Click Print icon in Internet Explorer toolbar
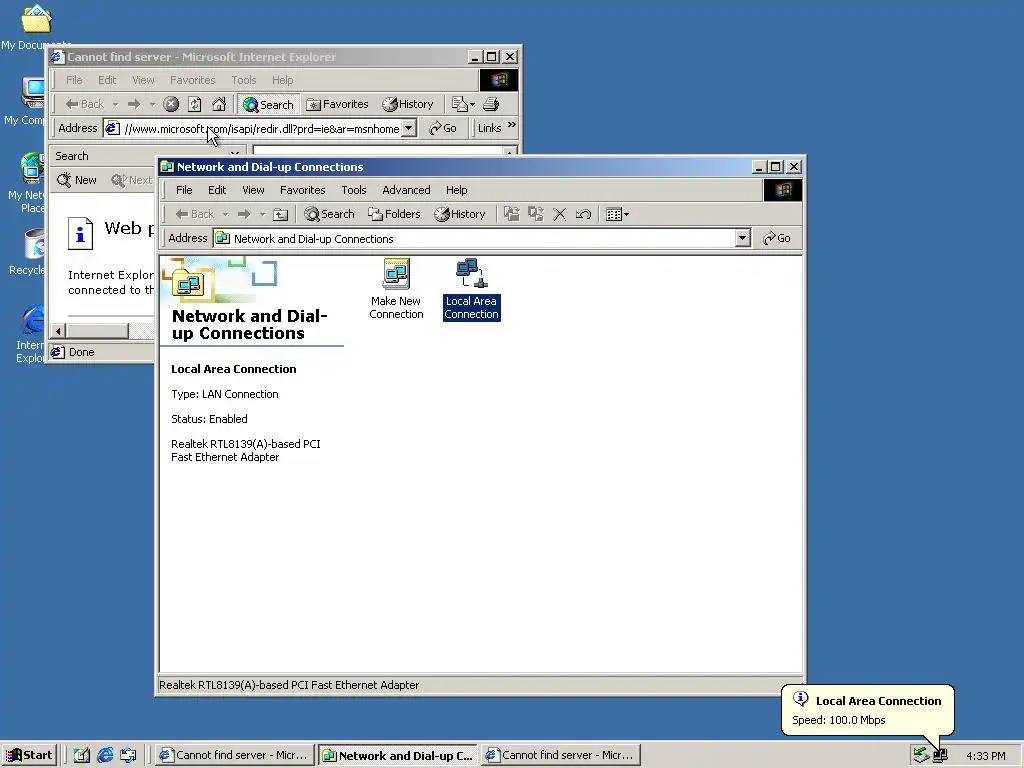1024x768 pixels. [x=491, y=104]
